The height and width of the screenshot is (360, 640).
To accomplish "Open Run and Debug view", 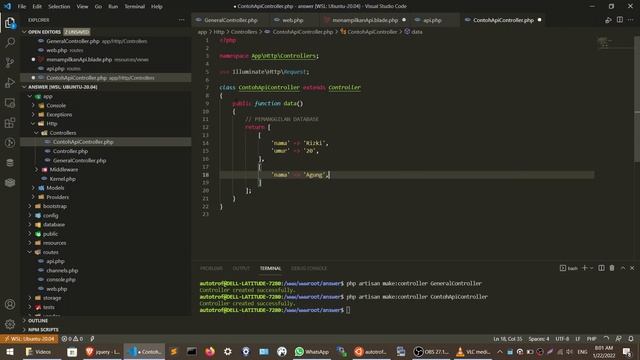I will [x=10, y=82].
